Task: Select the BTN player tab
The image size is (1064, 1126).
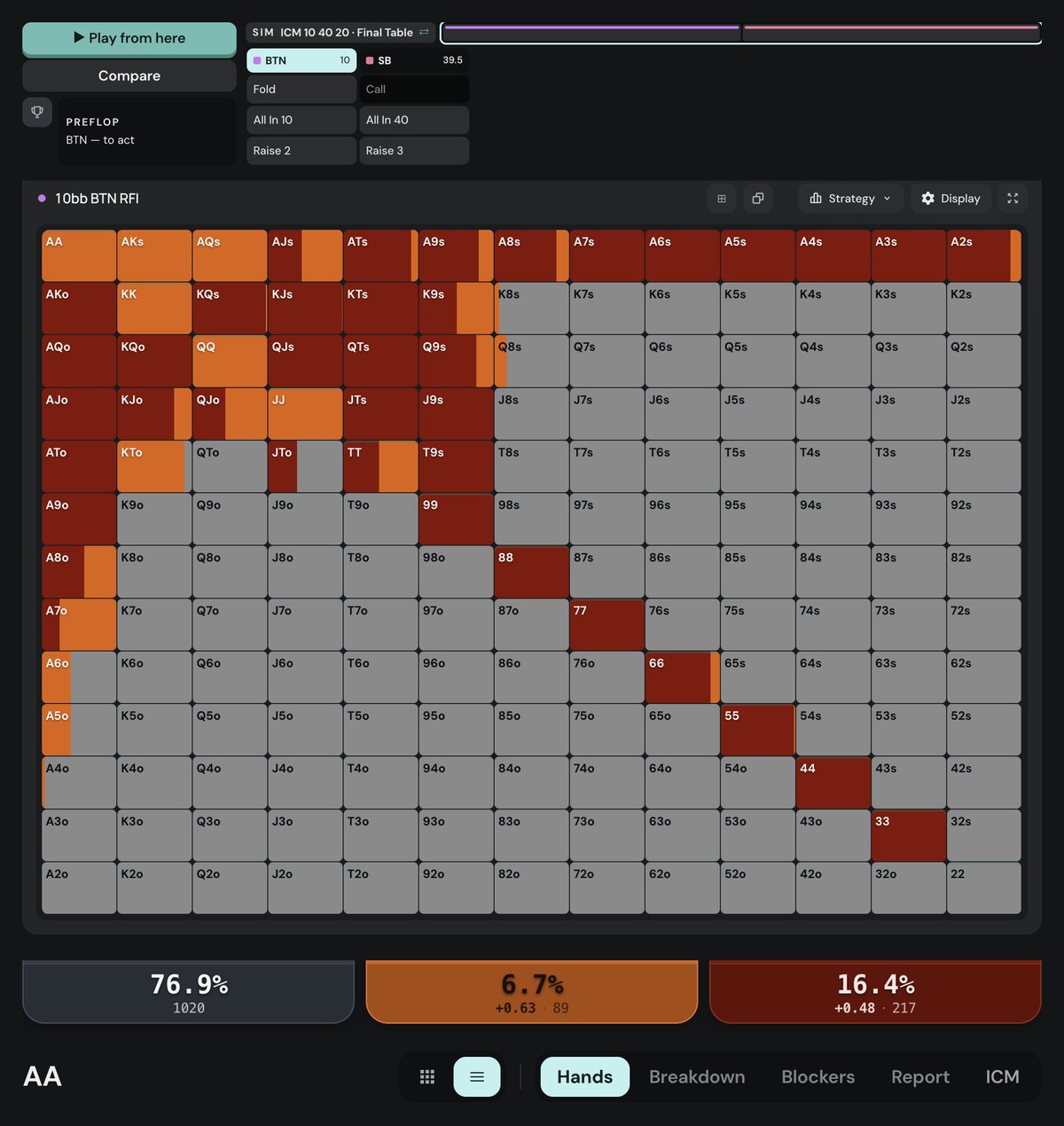Action: coord(301,60)
